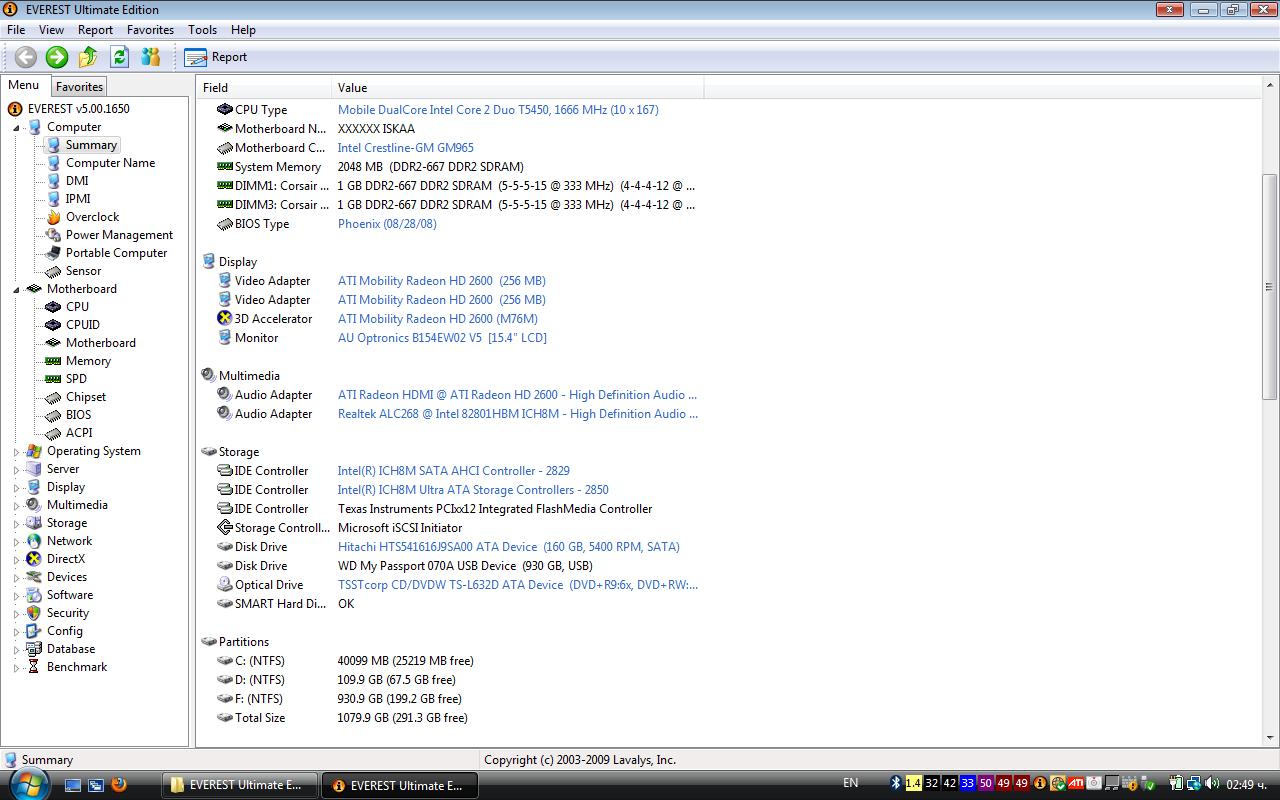Screen dimensions: 1280x800
Task: Select Computer Name in the tree
Action: pos(110,163)
